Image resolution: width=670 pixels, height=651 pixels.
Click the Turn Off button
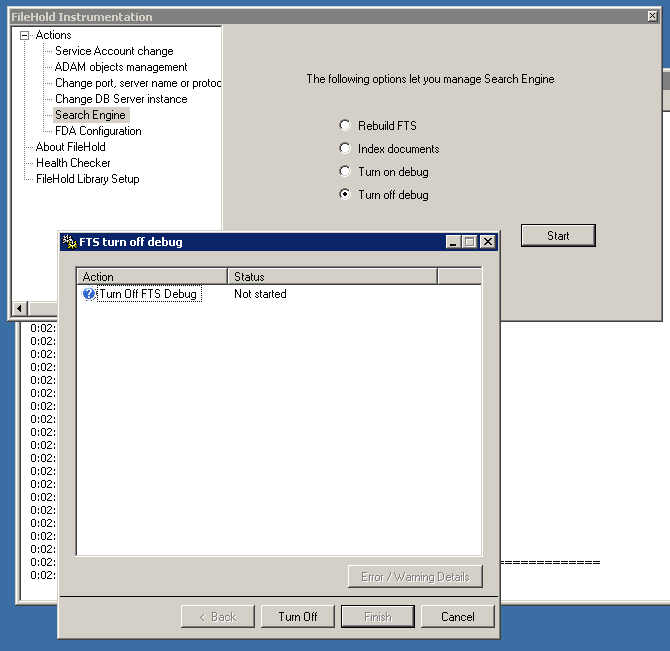pos(298,616)
